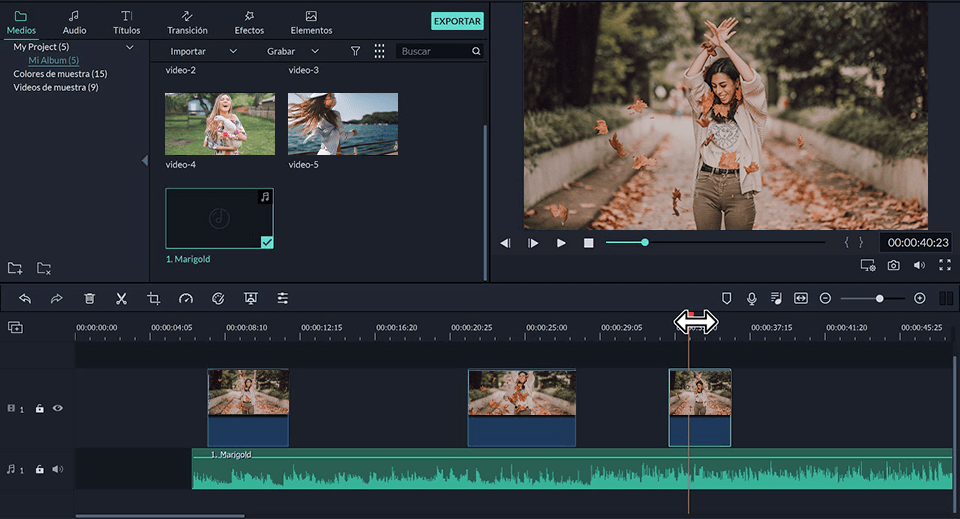Mute audio track 1
Screen dimensions: 960x519
(58, 469)
